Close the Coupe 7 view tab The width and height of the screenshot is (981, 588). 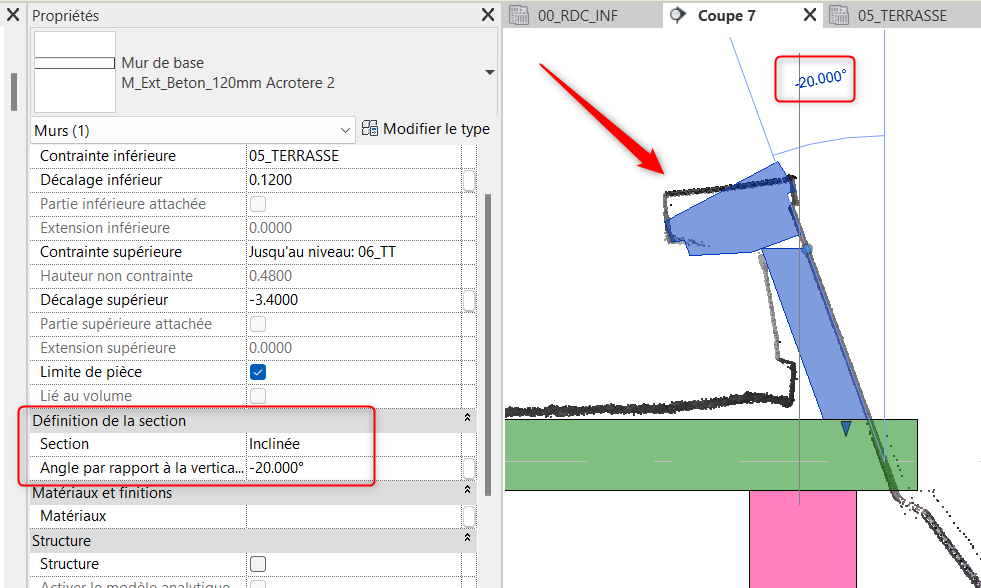click(810, 15)
